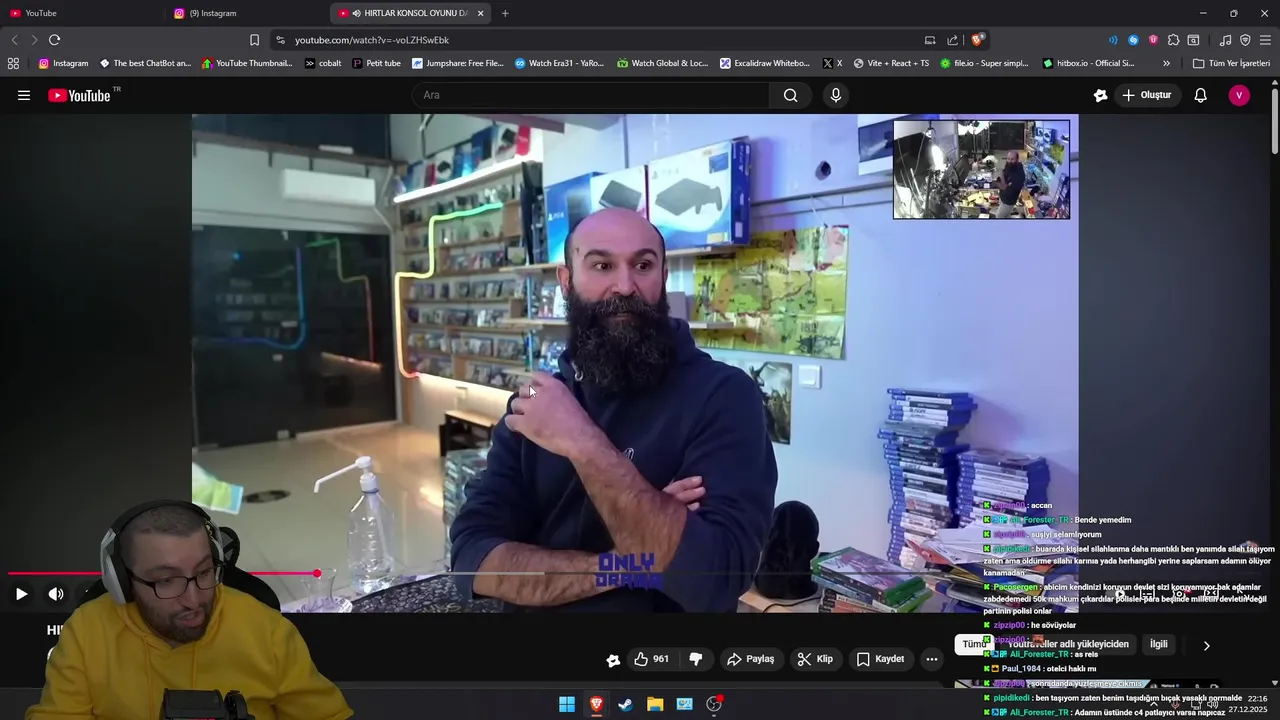This screenshot has height=720, width=1280.
Task: Expand the hidden bookmarks overflow chevron
Action: pyautogui.click(x=1166, y=63)
